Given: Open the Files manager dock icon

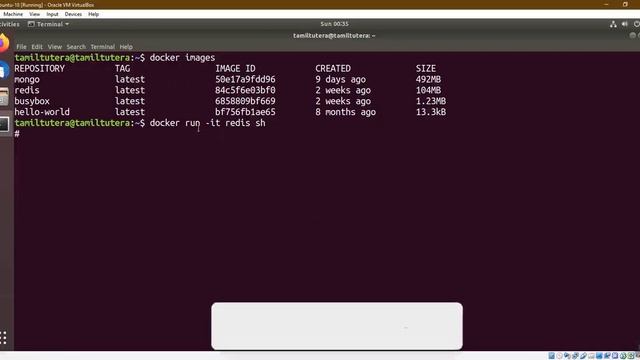Looking at the screenshot, I should pos(4,97).
